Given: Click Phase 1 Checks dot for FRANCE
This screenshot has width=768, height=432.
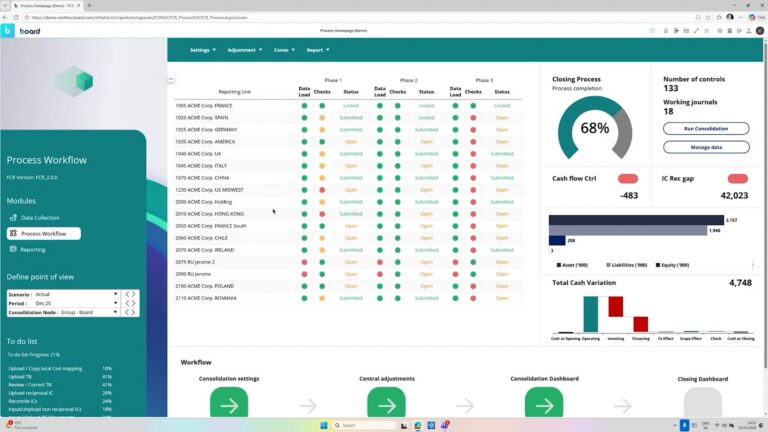Looking at the screenshot, I should click(x=322, y=106).
